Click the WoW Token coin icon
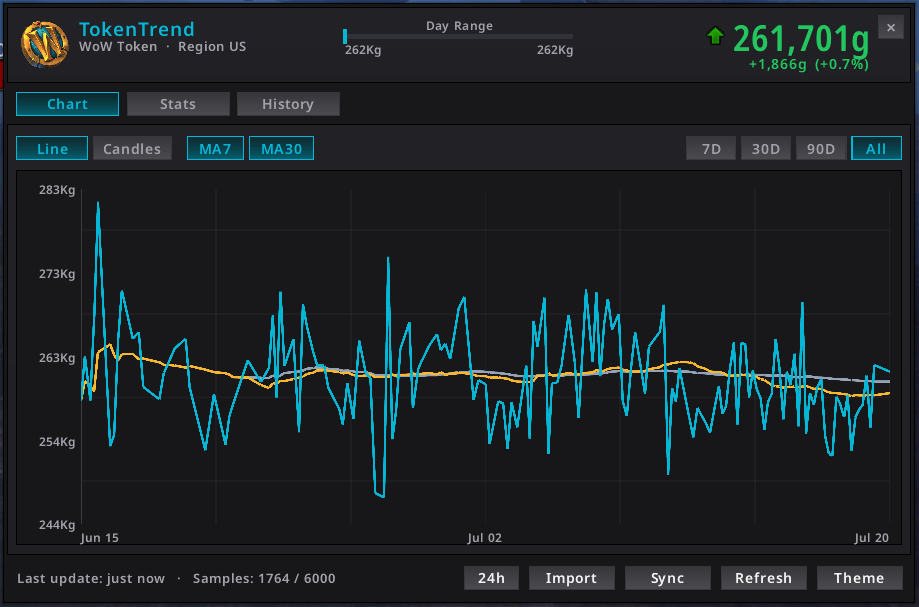The height and width of the screenshot is (607, 919). tap(45, 43)
